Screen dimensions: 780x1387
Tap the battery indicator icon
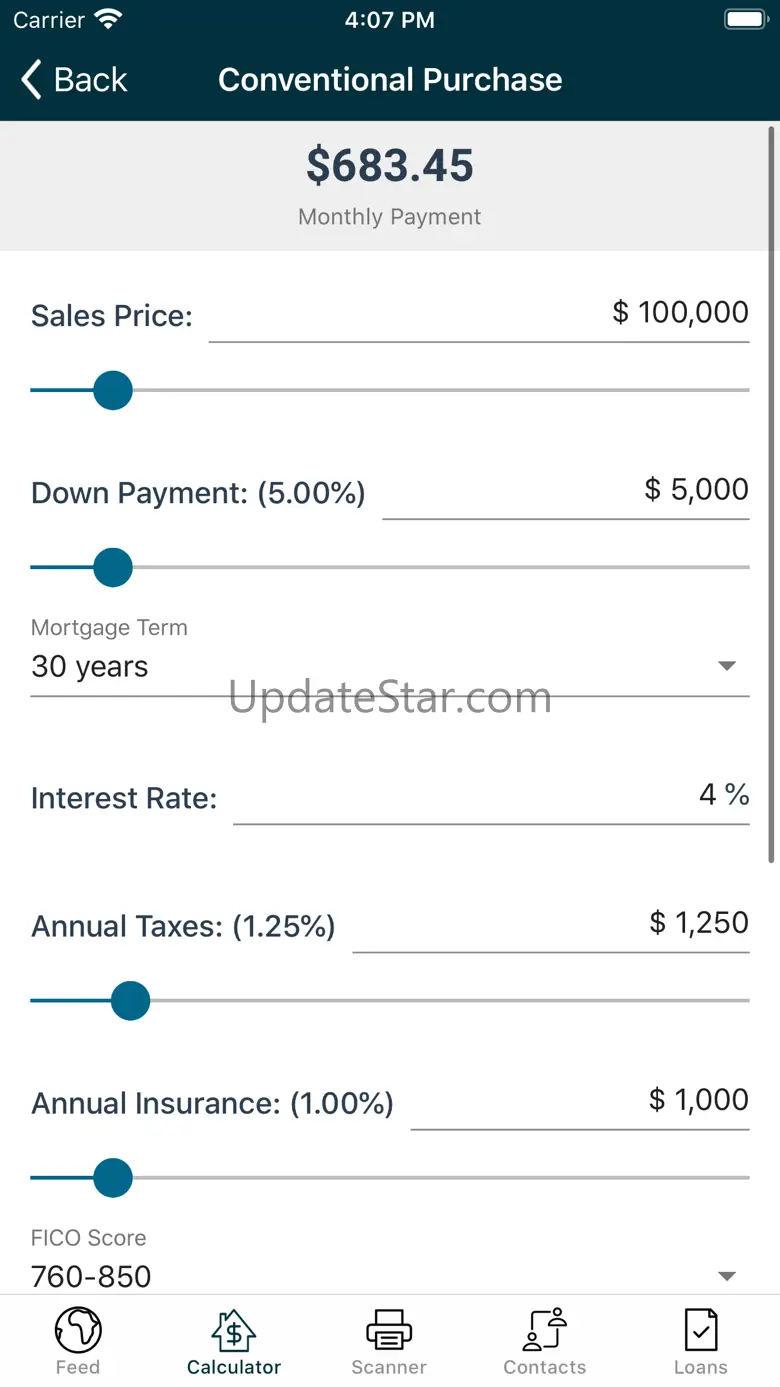(x=744, y=19)
